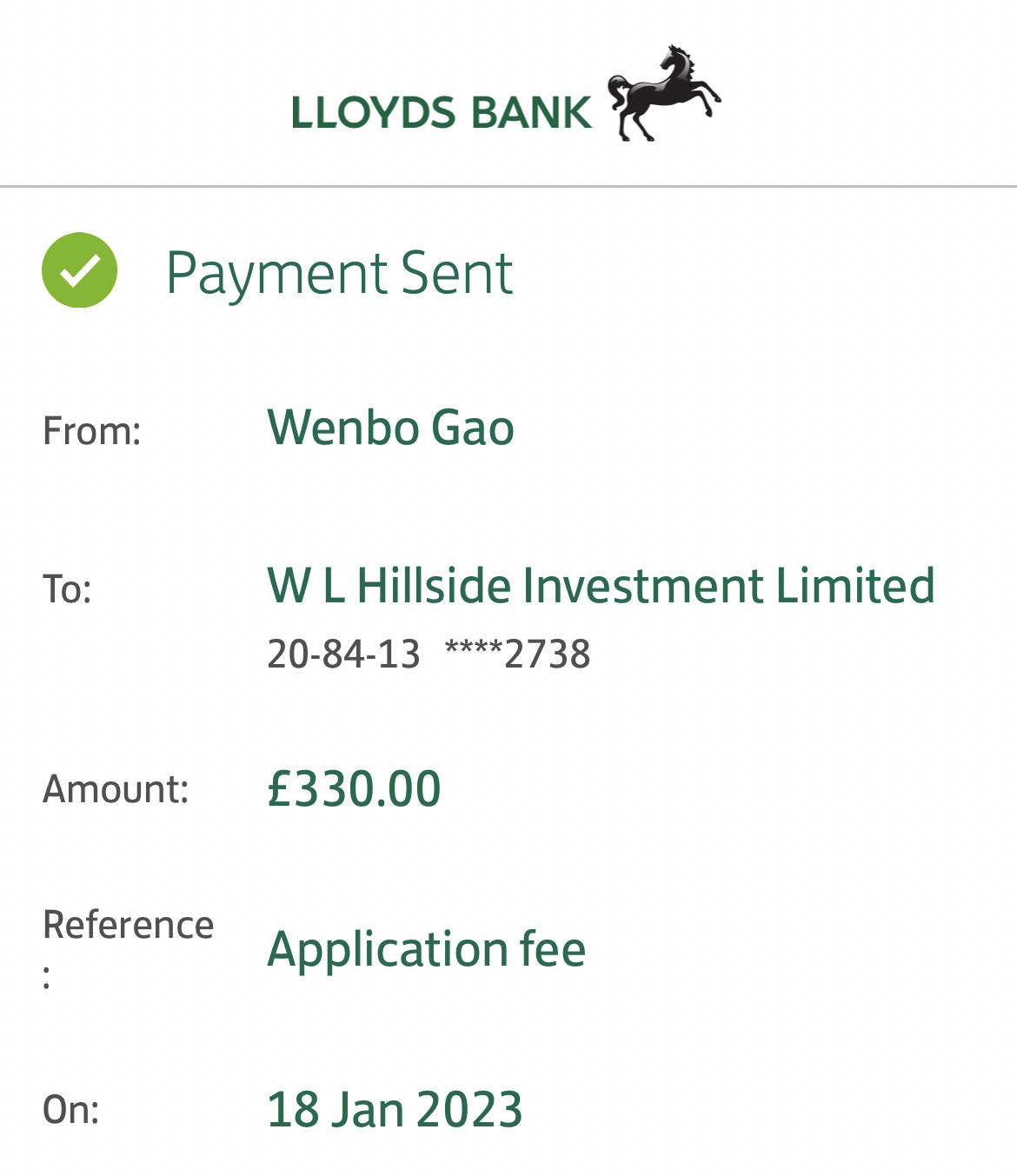Screen dimensions: 1017x1176
Task: Tap the sender name Wenbo Gao
Action: [390, 428]
